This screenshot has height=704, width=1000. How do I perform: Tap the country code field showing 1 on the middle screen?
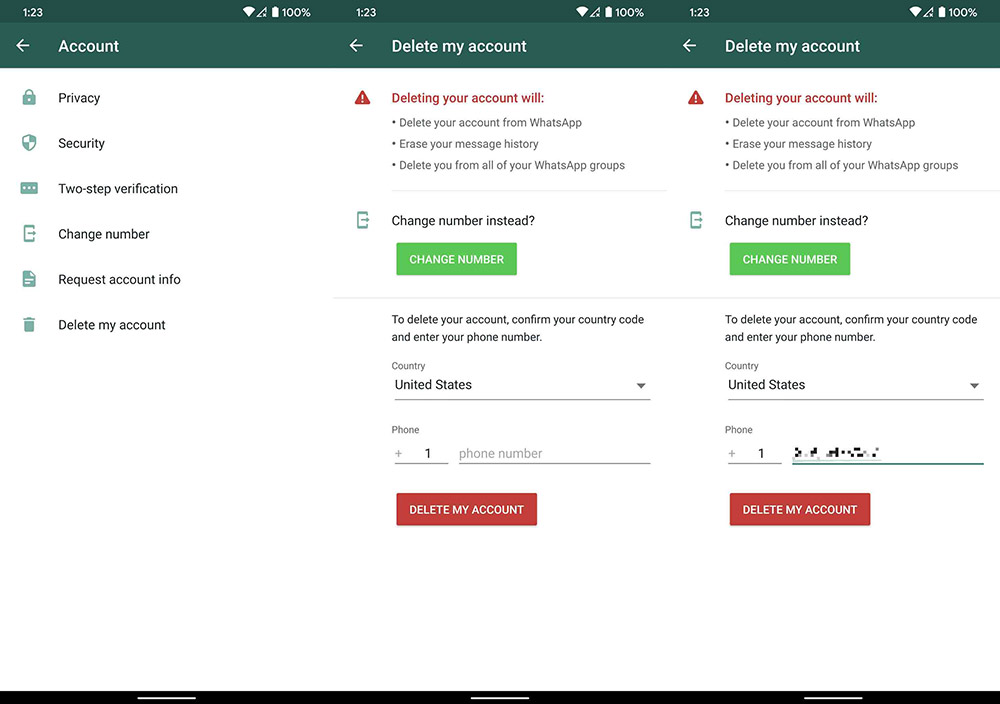427,454
